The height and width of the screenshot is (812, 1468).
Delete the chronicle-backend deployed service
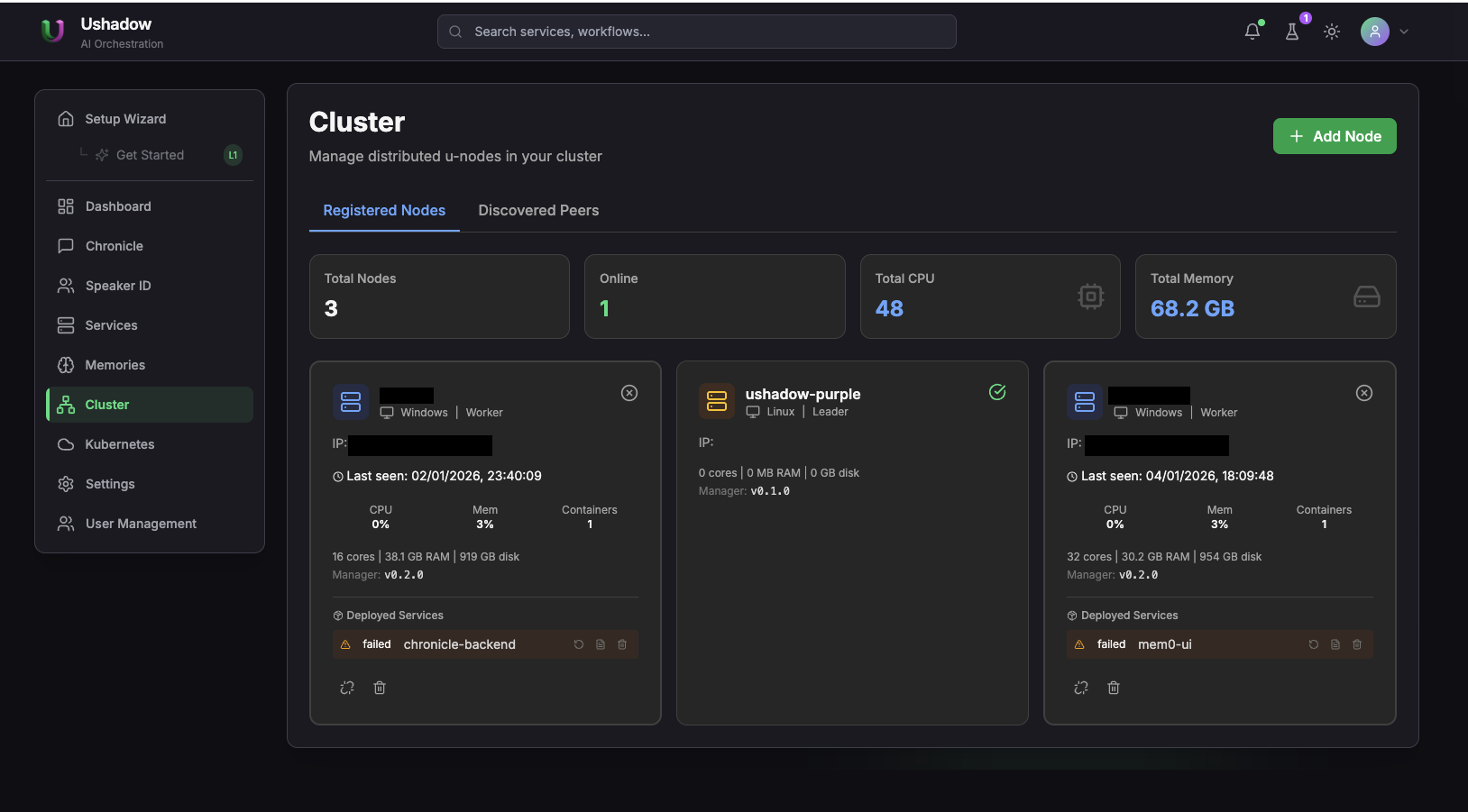pyautogui.click(x=621, y=643)
